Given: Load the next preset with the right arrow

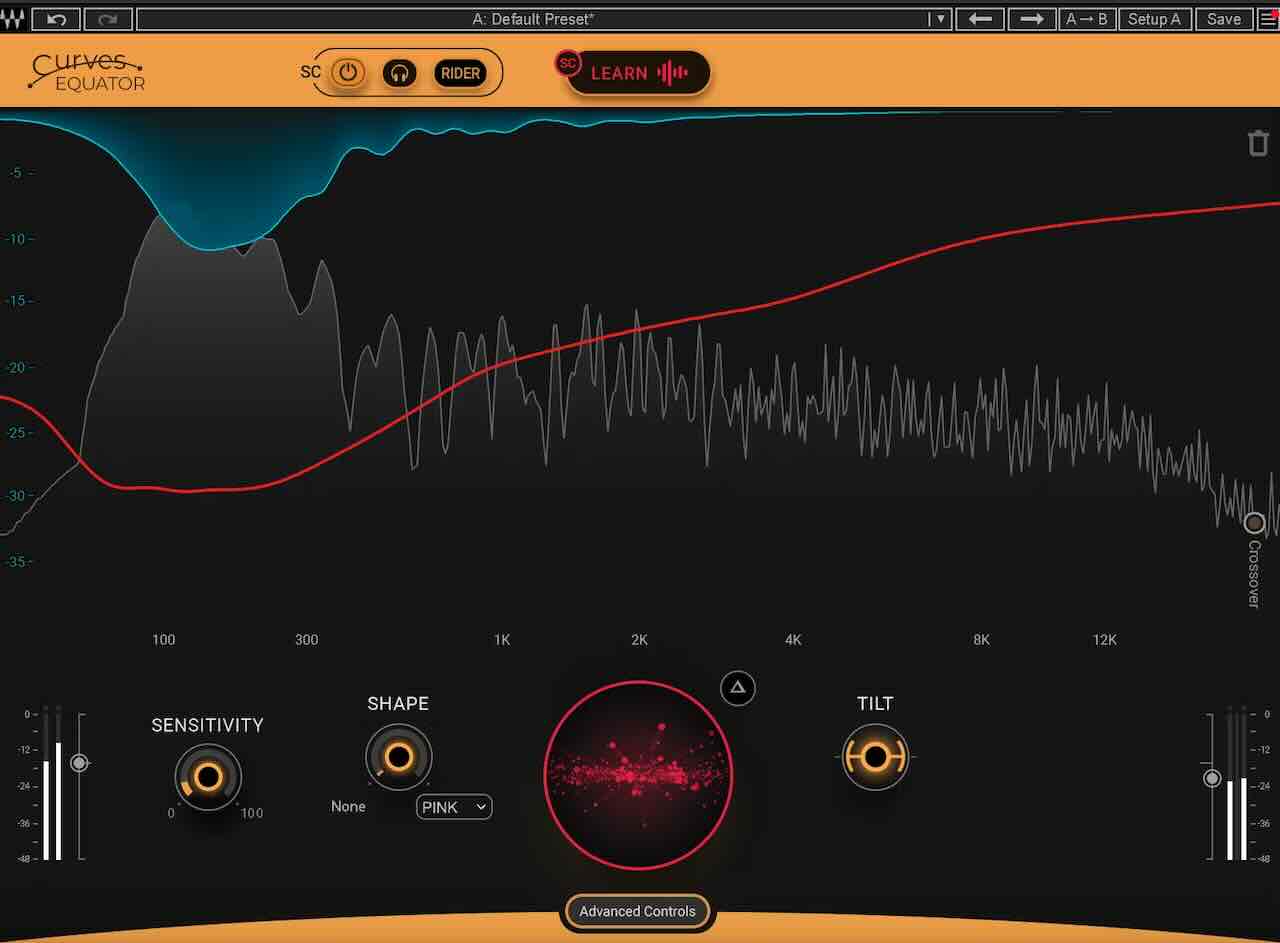Looking at the screenshot, I should [x=1032, y=19].
